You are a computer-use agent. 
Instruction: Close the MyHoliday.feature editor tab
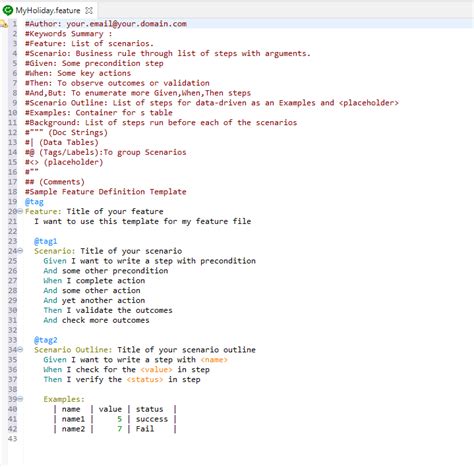[89, 10]
